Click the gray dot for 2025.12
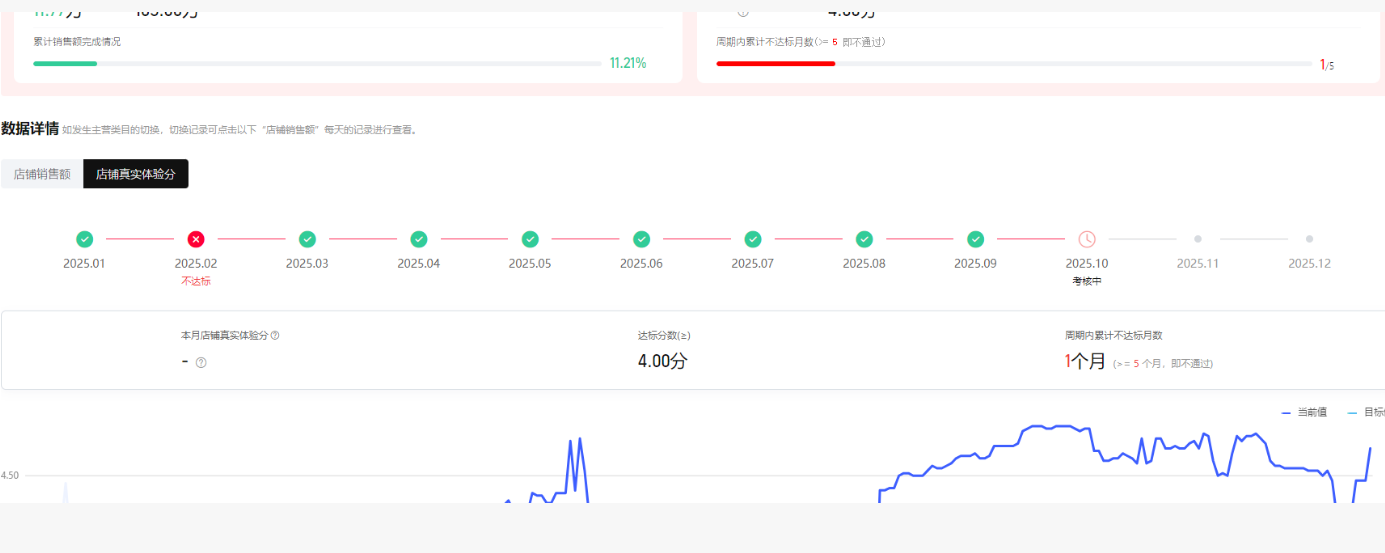 [1309, 239]
